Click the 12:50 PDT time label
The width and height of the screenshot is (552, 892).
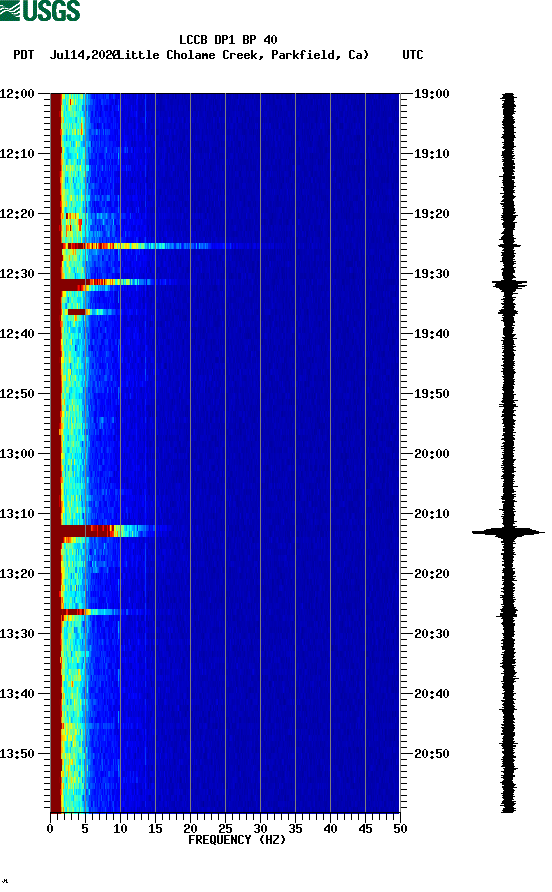(17, 394)
